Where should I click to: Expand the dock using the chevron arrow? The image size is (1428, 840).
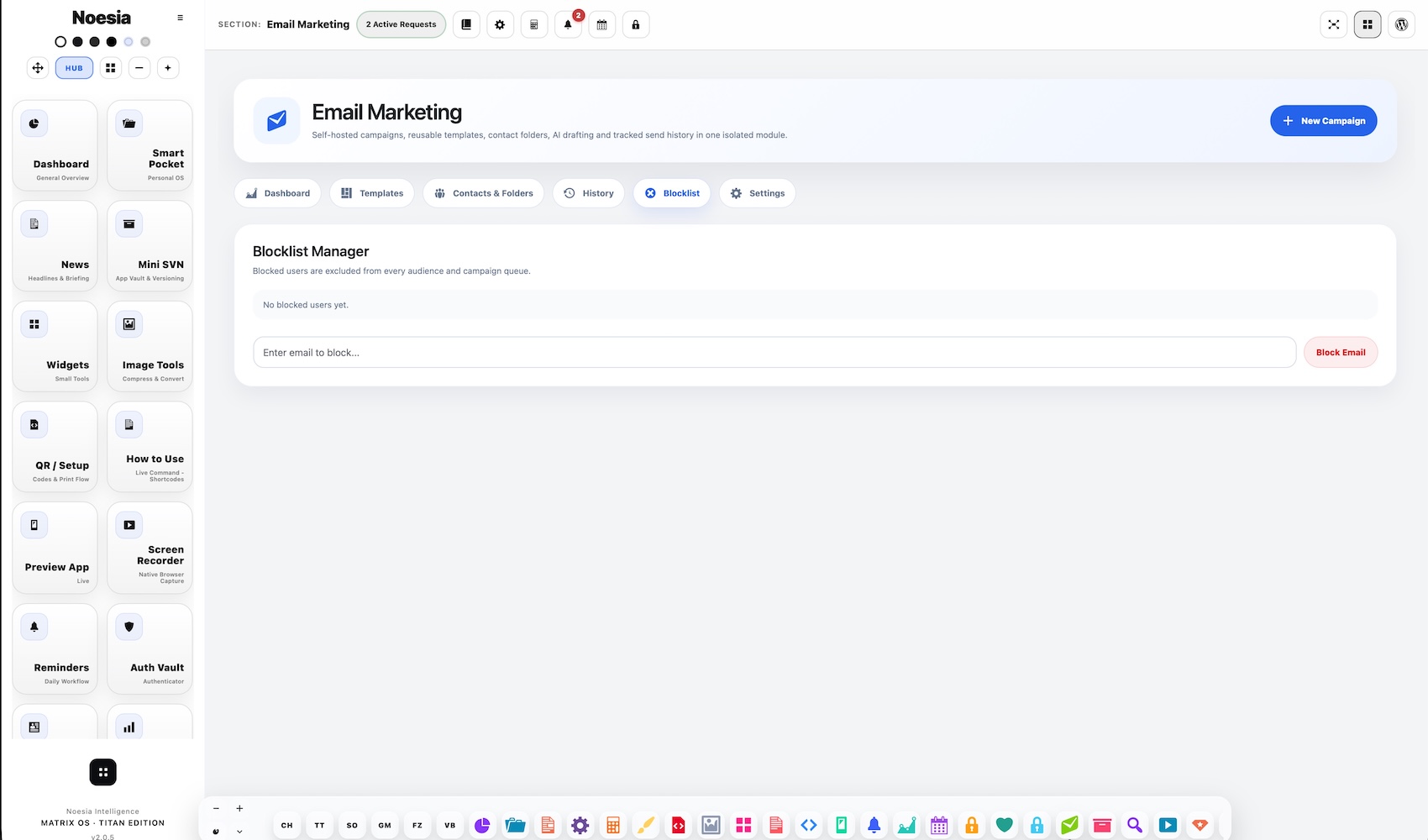pyautogui.click(x=239, y=832)
